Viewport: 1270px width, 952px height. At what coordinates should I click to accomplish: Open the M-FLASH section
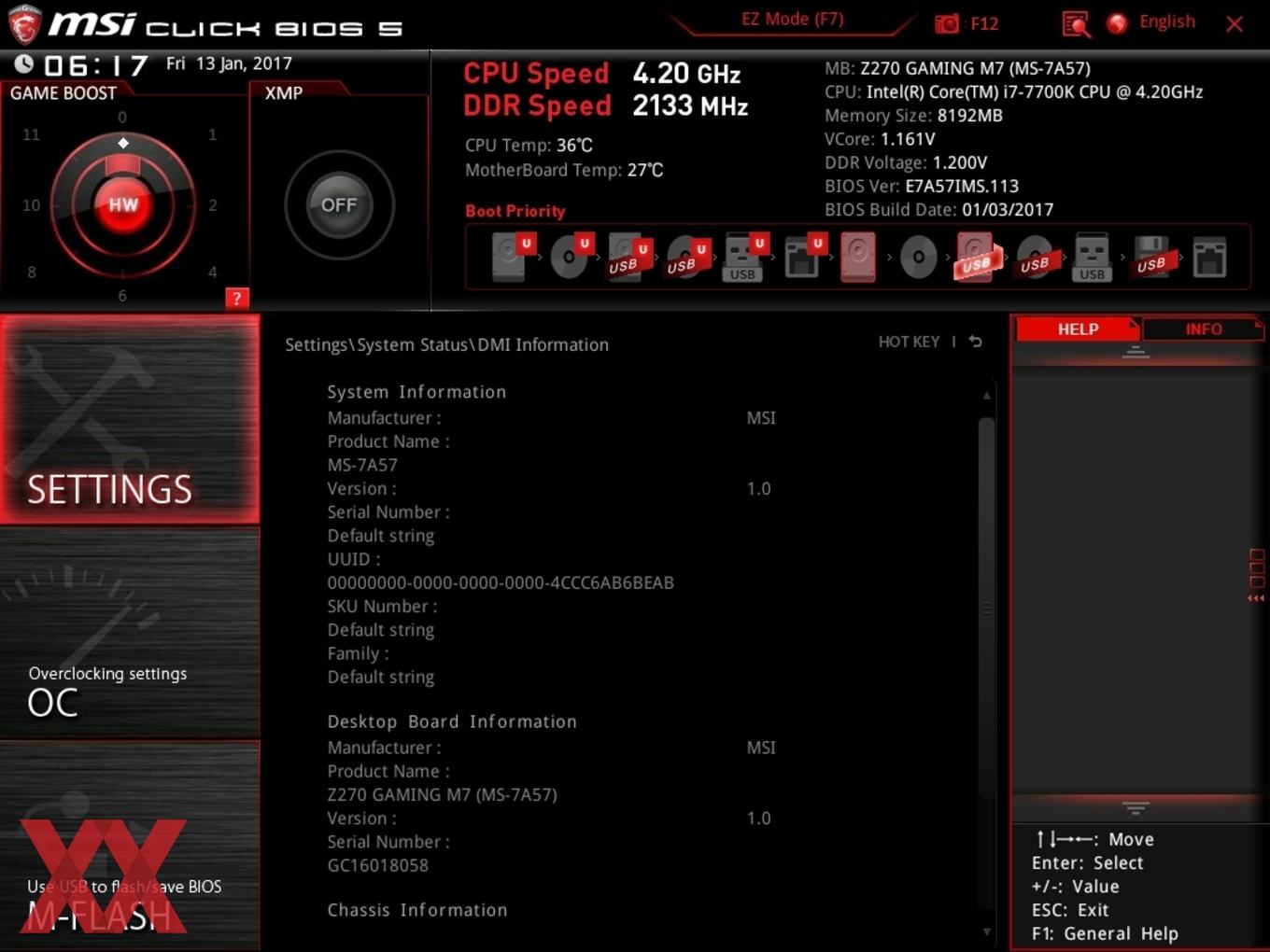[130, 847]
